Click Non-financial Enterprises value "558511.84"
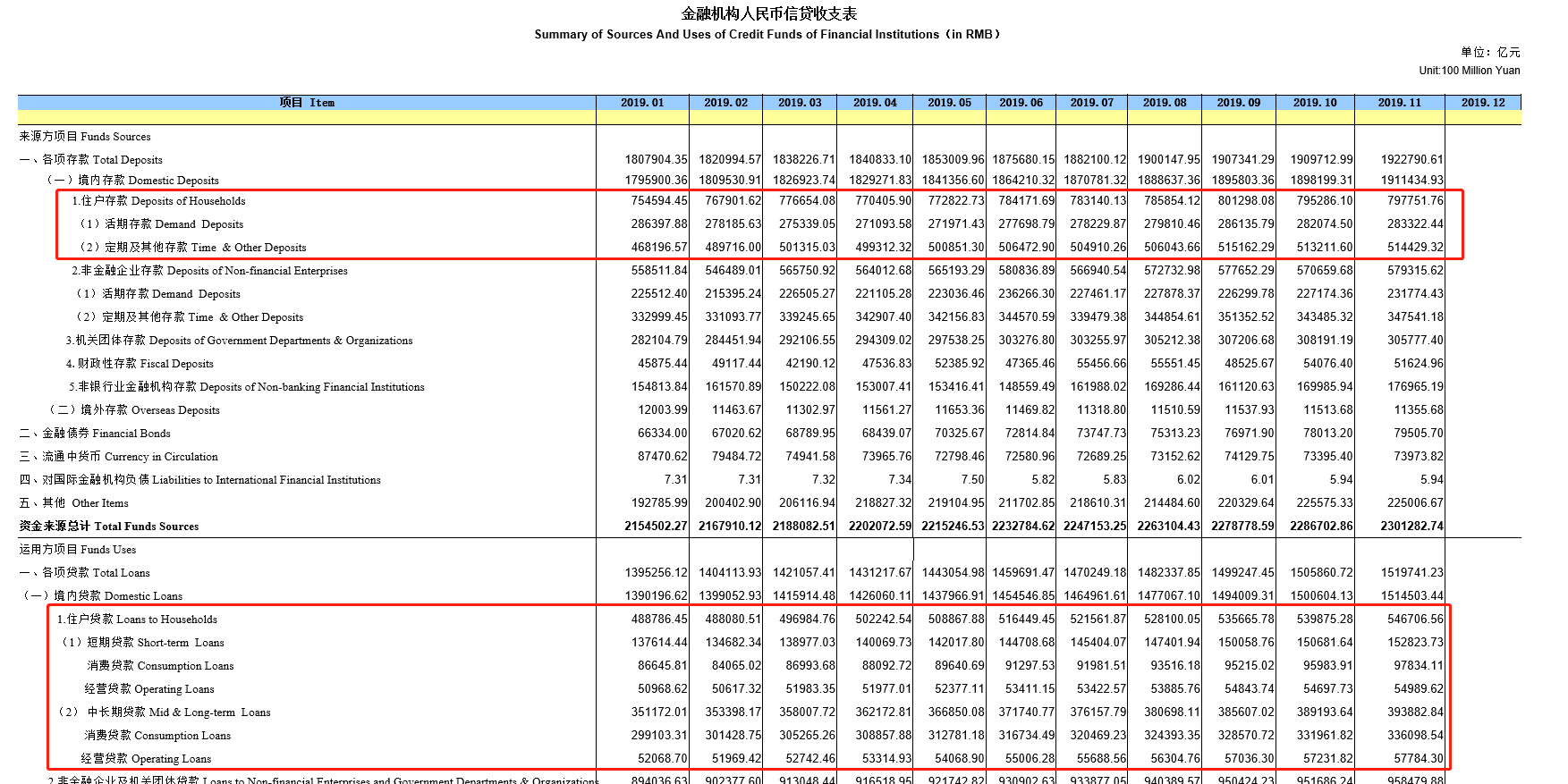 (x=659, y=271)
